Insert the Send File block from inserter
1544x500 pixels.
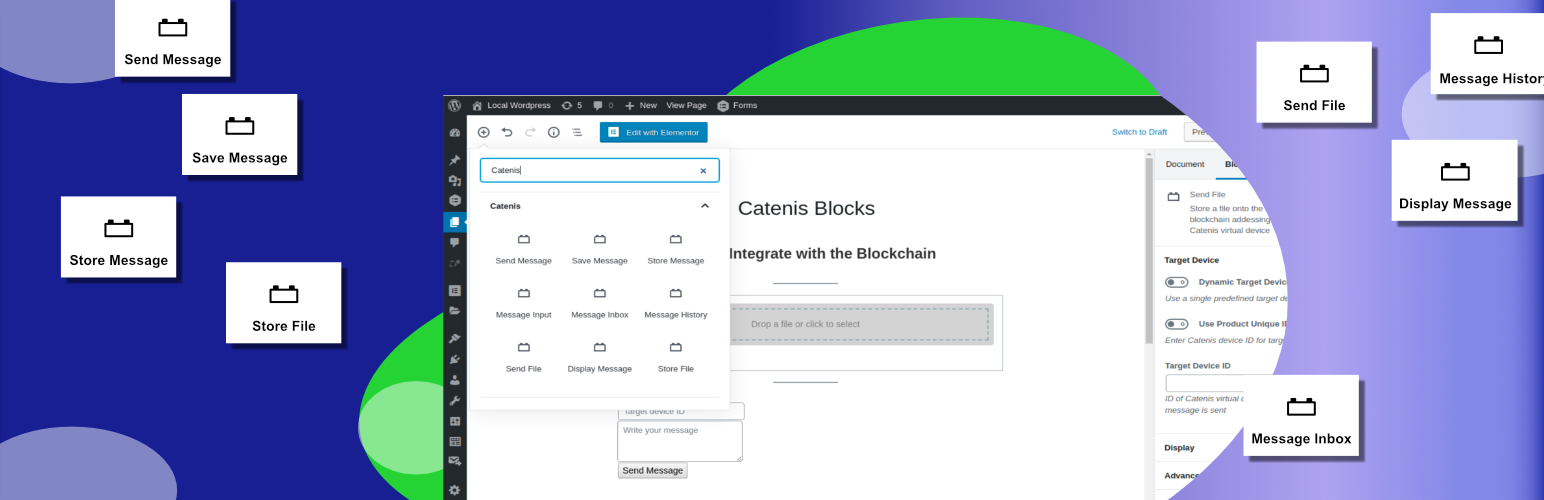(523, 358)
